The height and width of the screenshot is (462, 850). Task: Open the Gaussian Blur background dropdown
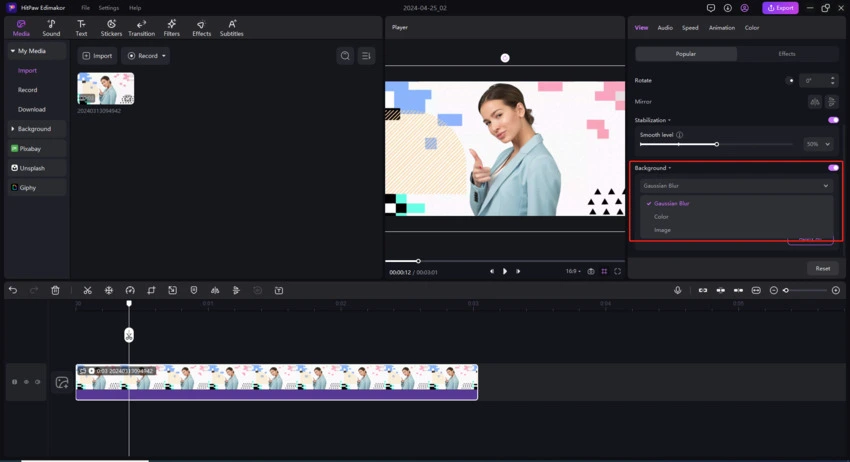(x=735, y=186)
